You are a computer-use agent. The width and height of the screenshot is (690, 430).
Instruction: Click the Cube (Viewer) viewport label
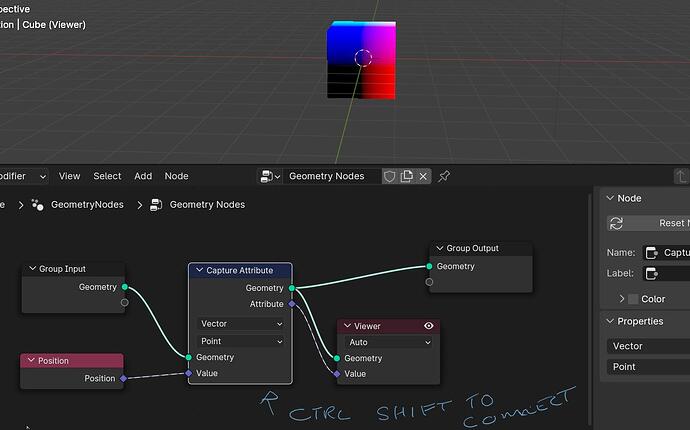point(54,25)
